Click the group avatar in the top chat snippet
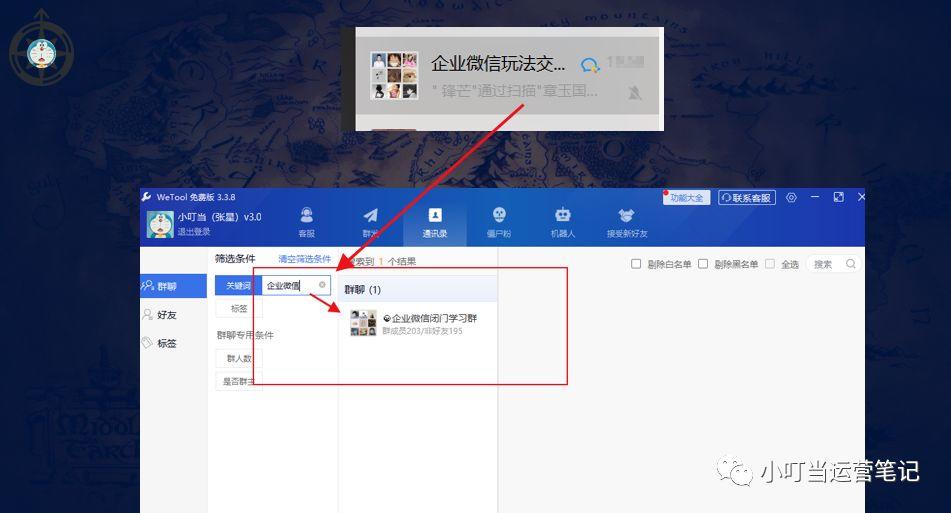 pos(394,75)
